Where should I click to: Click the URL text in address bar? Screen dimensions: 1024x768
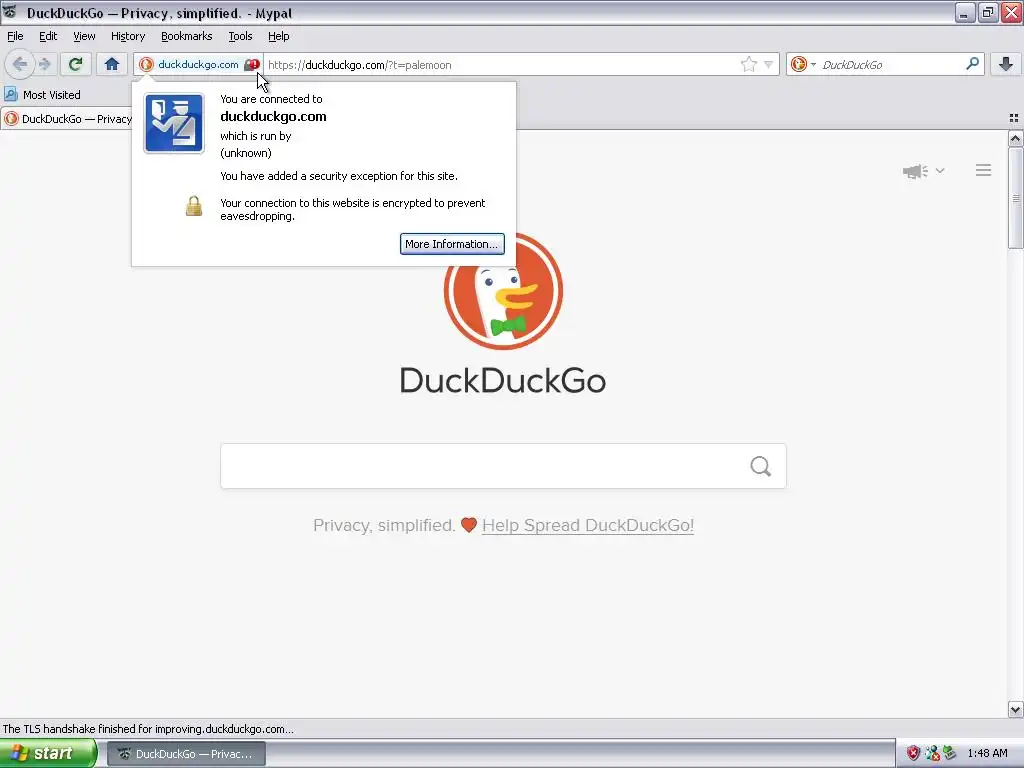pyautogui.click(x=360, y=65)
